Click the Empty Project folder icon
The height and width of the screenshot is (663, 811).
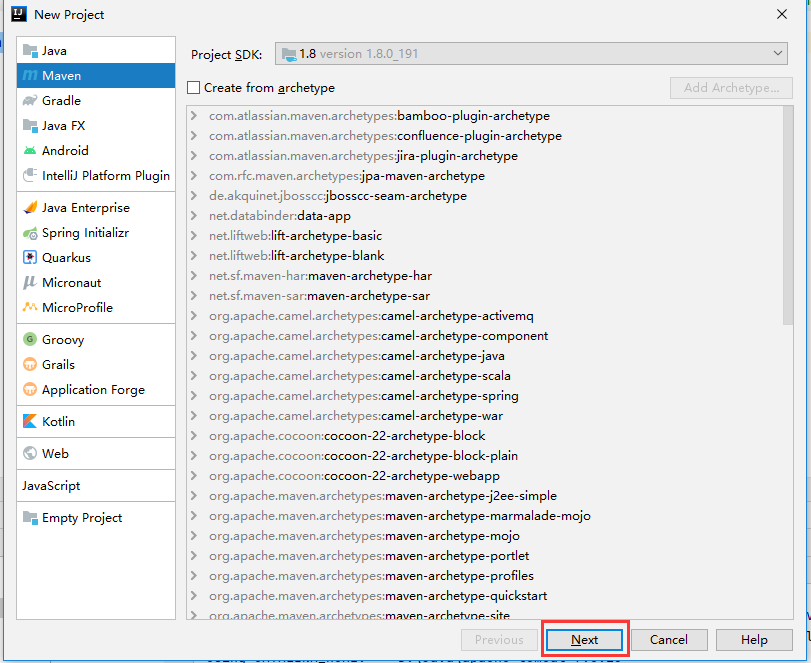(30, 518)
